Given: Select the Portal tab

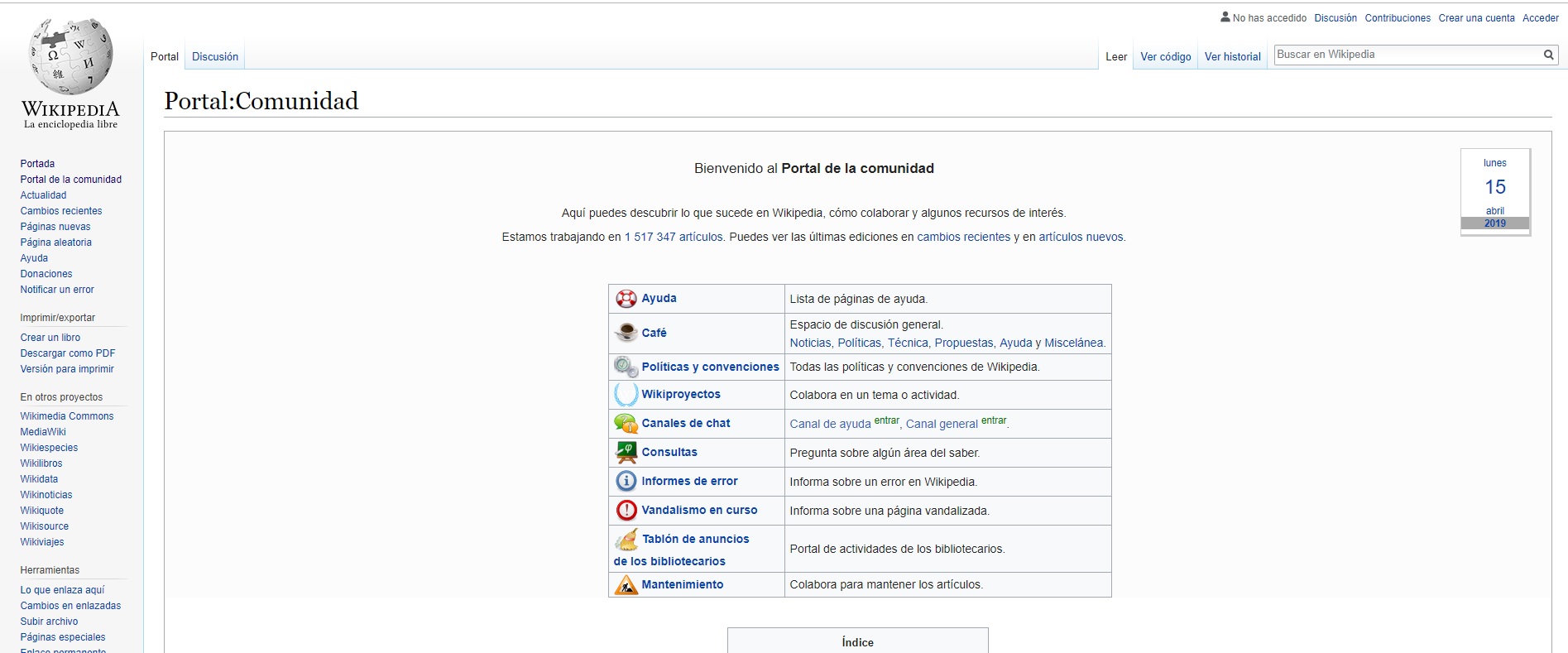Looking at the screenshot, I should point(165,57).
